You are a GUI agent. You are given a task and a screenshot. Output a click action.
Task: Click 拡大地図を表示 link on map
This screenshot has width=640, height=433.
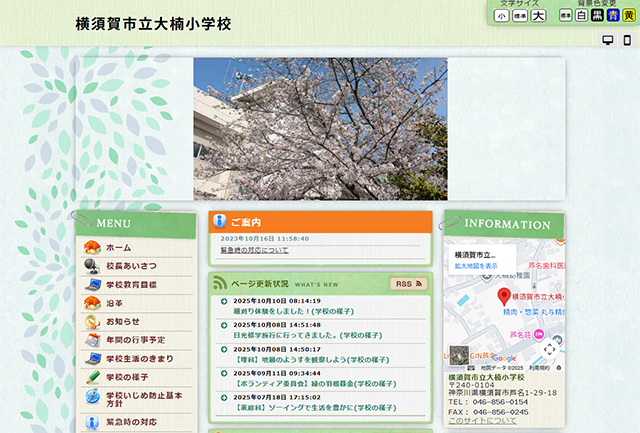tap(477, 267)
